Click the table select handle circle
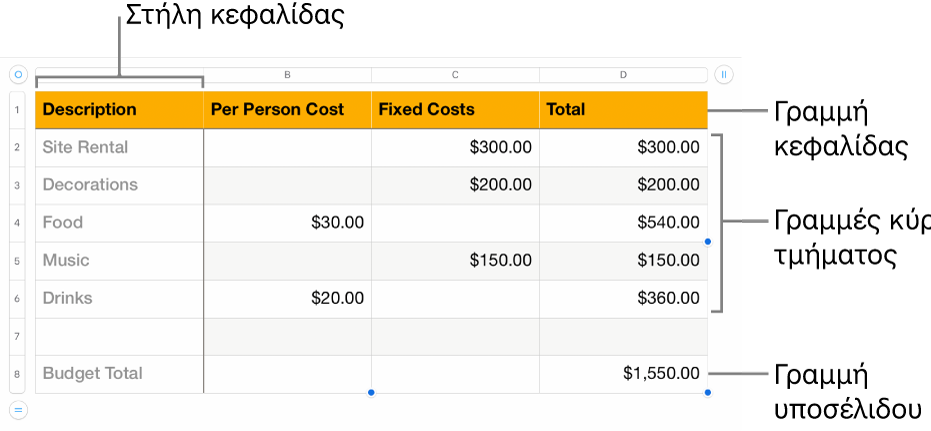This screenshot has width=931, height=431. point(18,74)
